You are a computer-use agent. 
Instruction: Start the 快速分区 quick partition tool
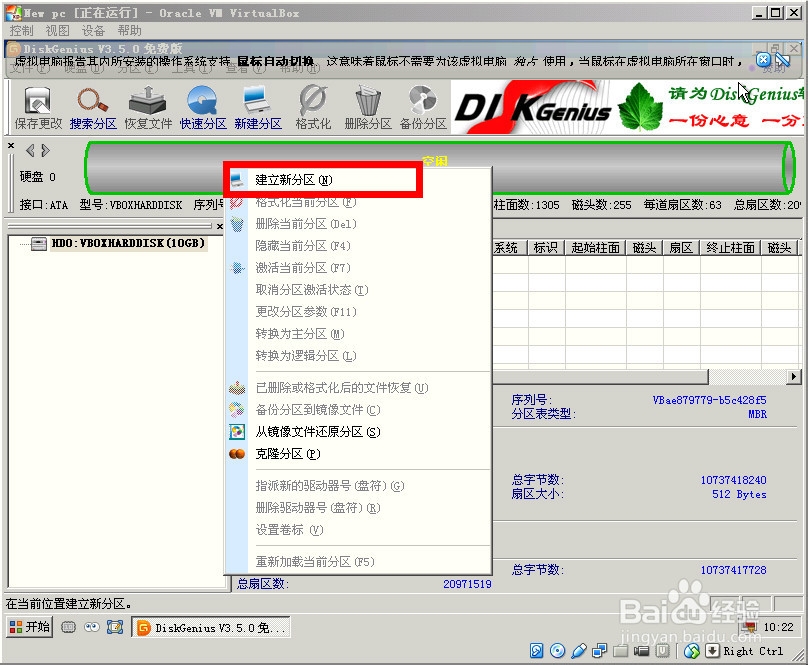pyautogui.click(x=203, y=107)
